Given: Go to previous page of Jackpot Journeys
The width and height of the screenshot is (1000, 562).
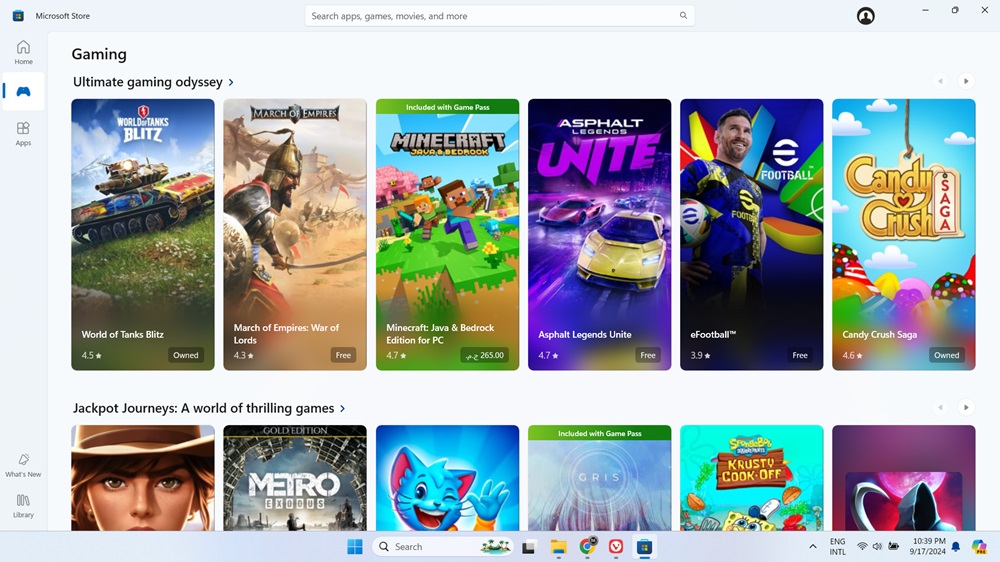Looking at the screenshot, I should click(x=940, y=407).
